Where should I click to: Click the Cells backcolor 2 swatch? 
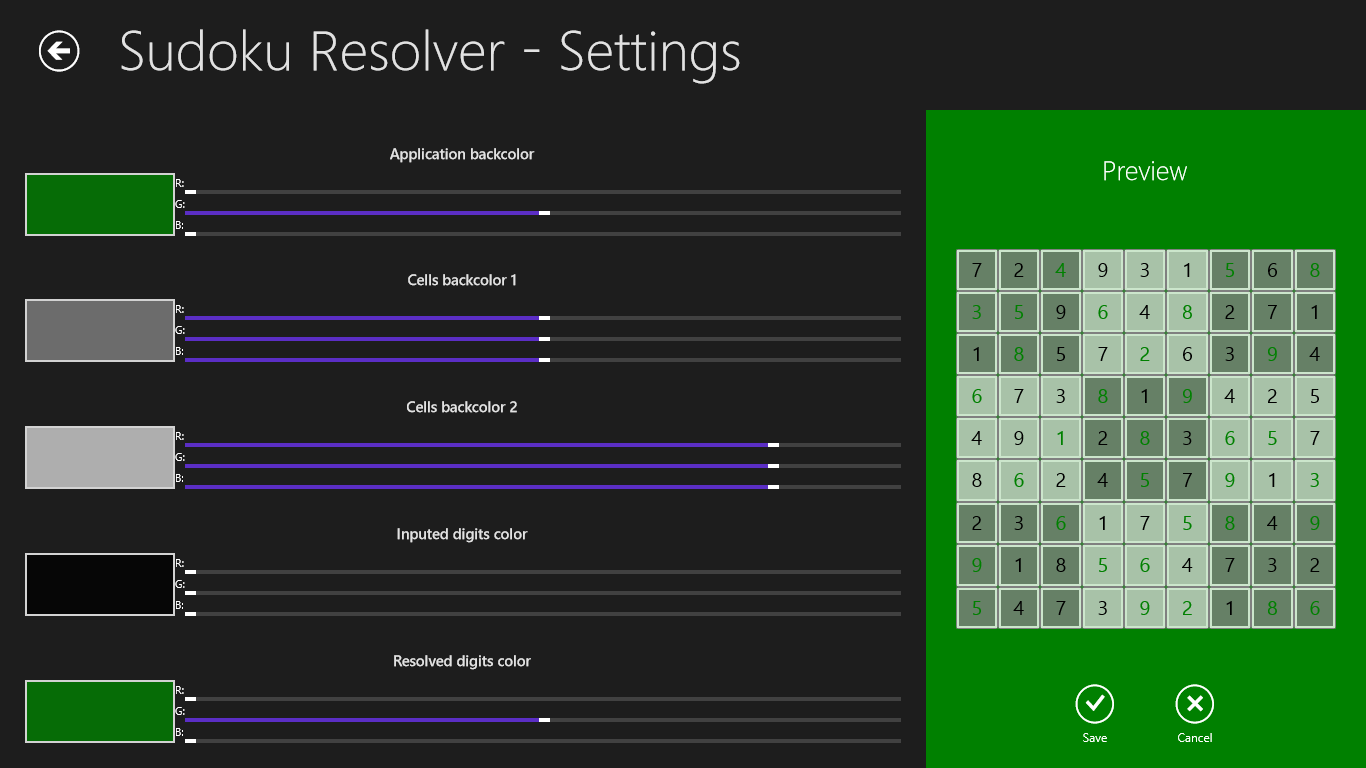tap(100, 458)
